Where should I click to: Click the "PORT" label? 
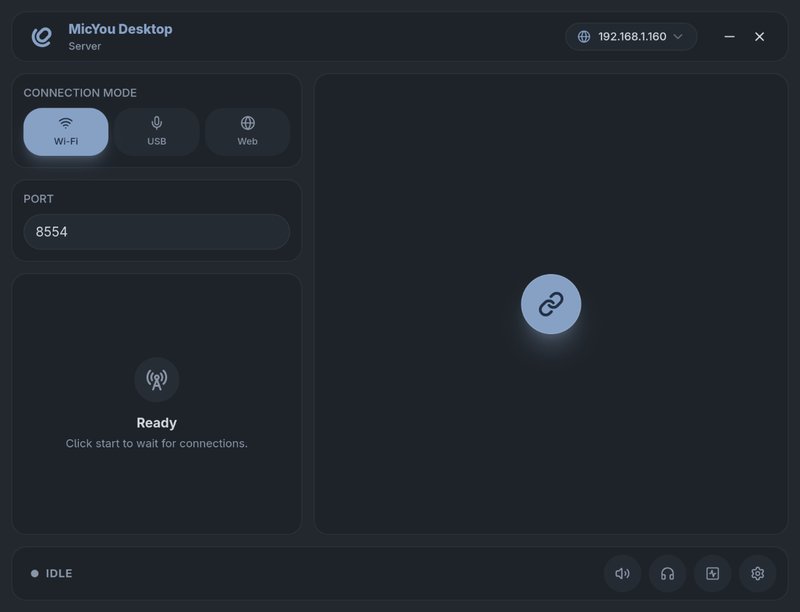[x=38, y=199]
